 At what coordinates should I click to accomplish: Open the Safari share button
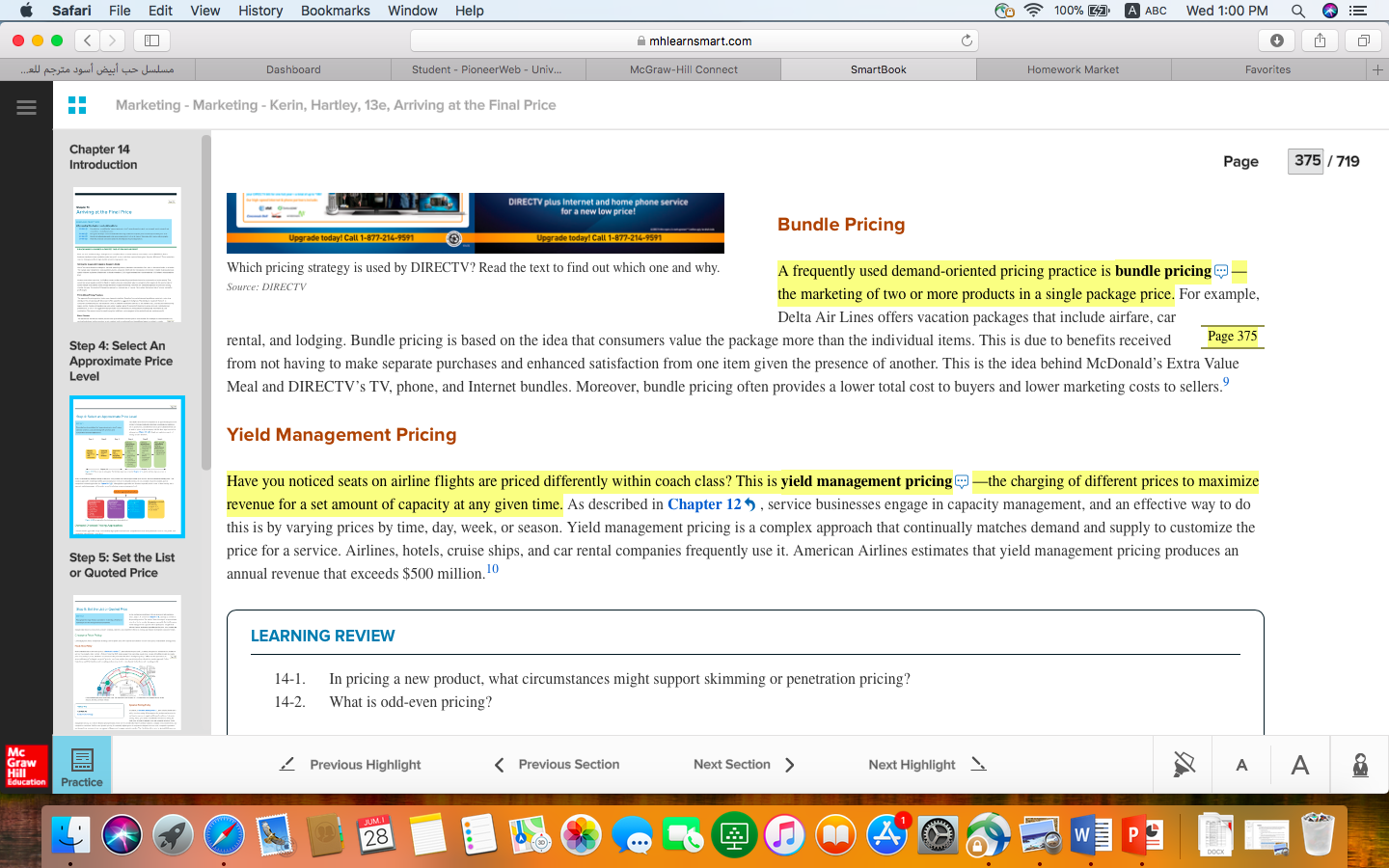[x=1320, y=41]
